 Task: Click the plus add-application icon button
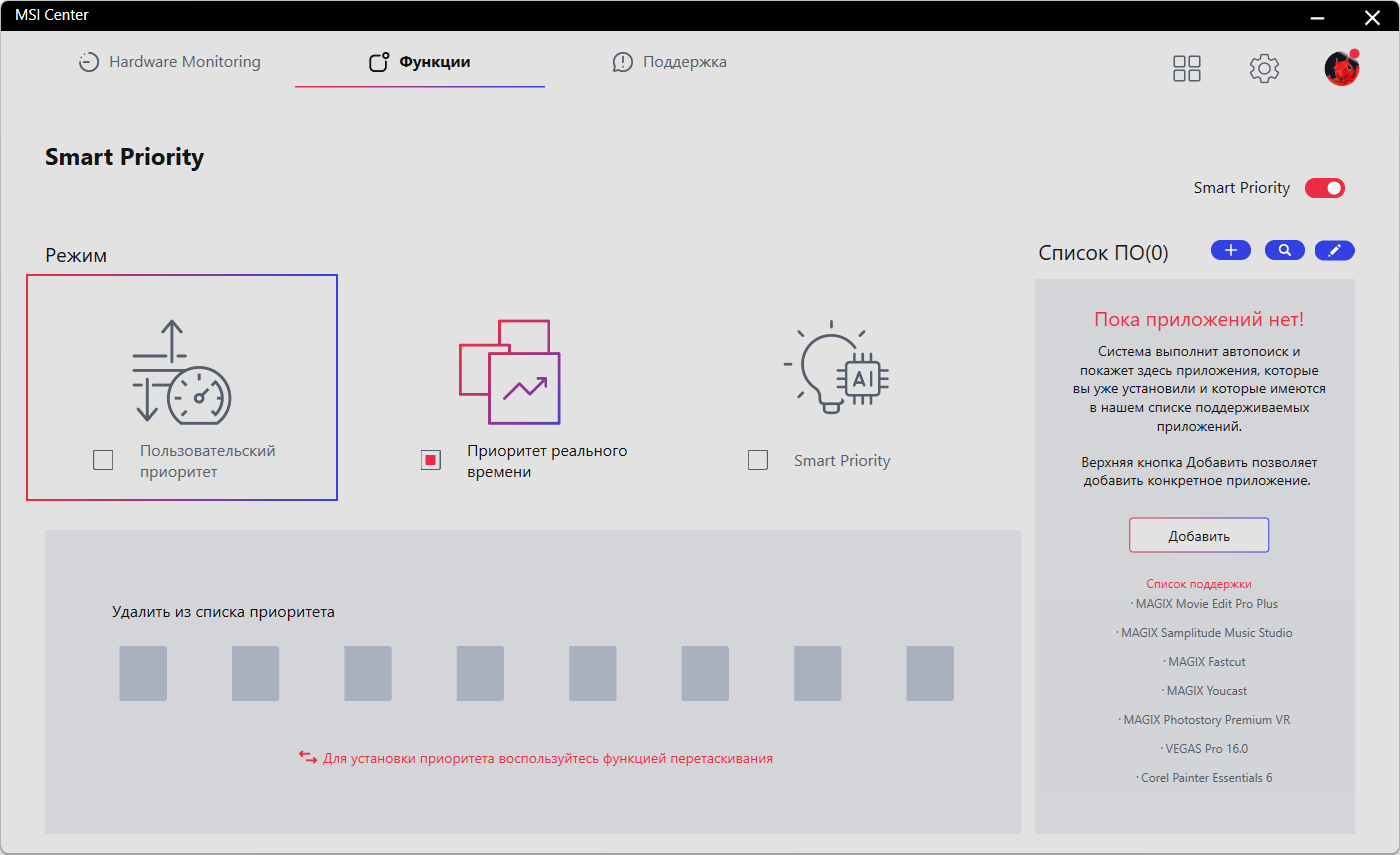pos(1231,250)
